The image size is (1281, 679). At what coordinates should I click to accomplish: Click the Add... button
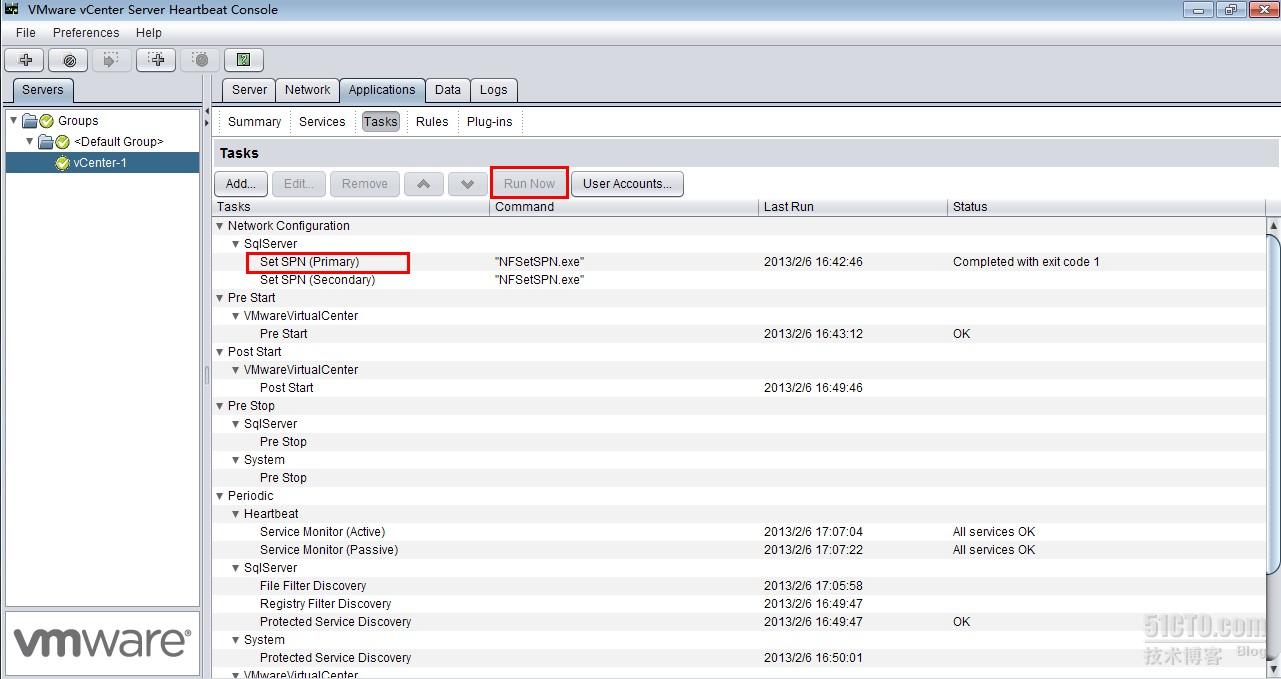241,184
